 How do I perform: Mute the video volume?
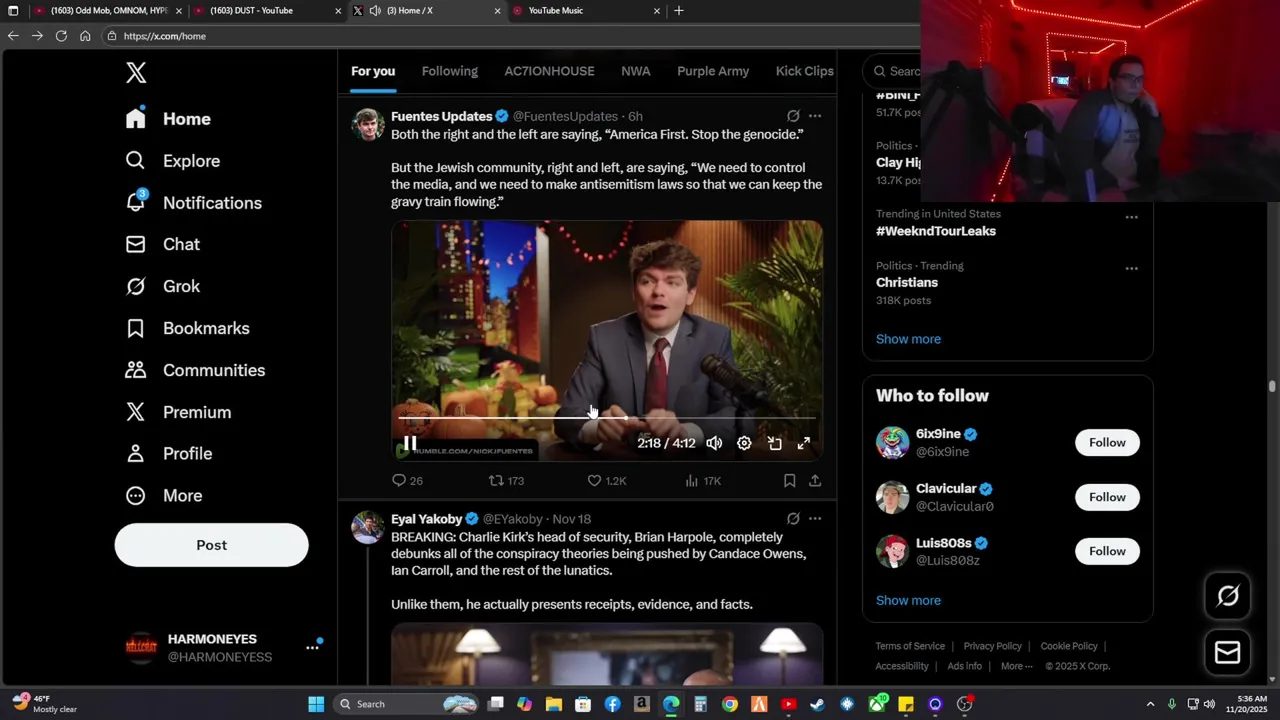(714, 443)
